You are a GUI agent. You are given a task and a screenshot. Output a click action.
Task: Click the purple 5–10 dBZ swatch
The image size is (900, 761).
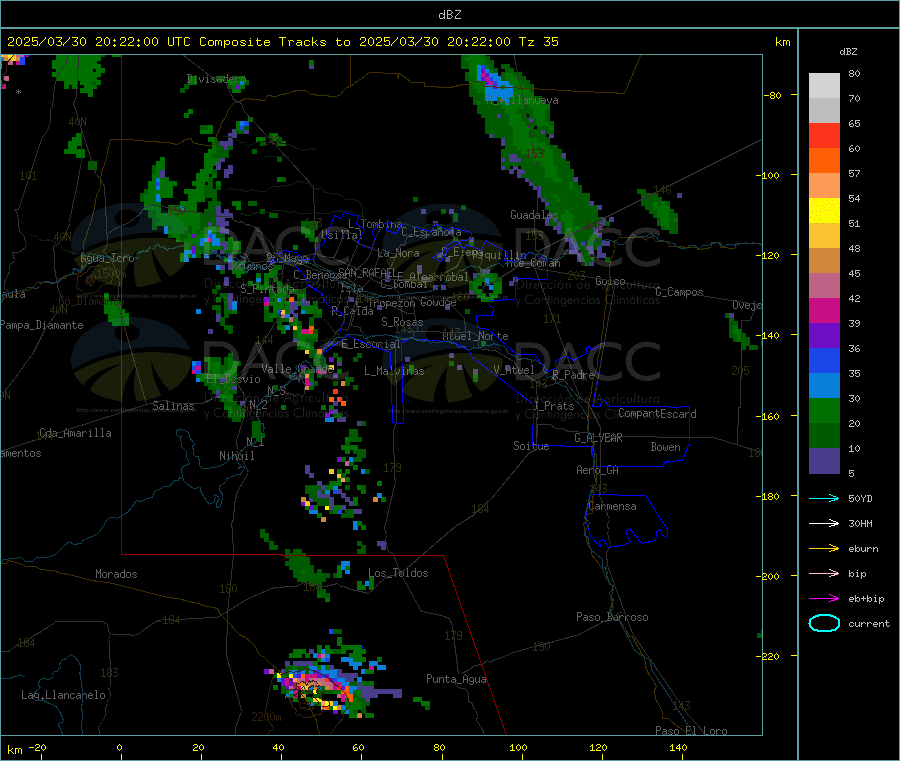824,461
